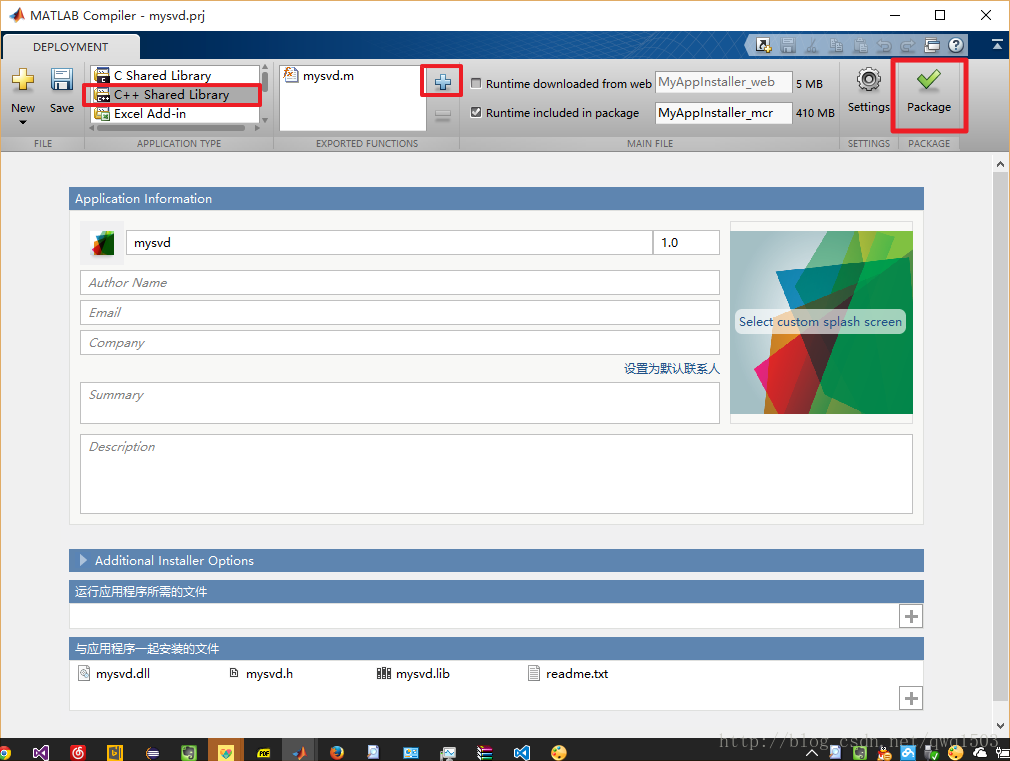Click the new shortcut icon in quick access

pos(763,45)
